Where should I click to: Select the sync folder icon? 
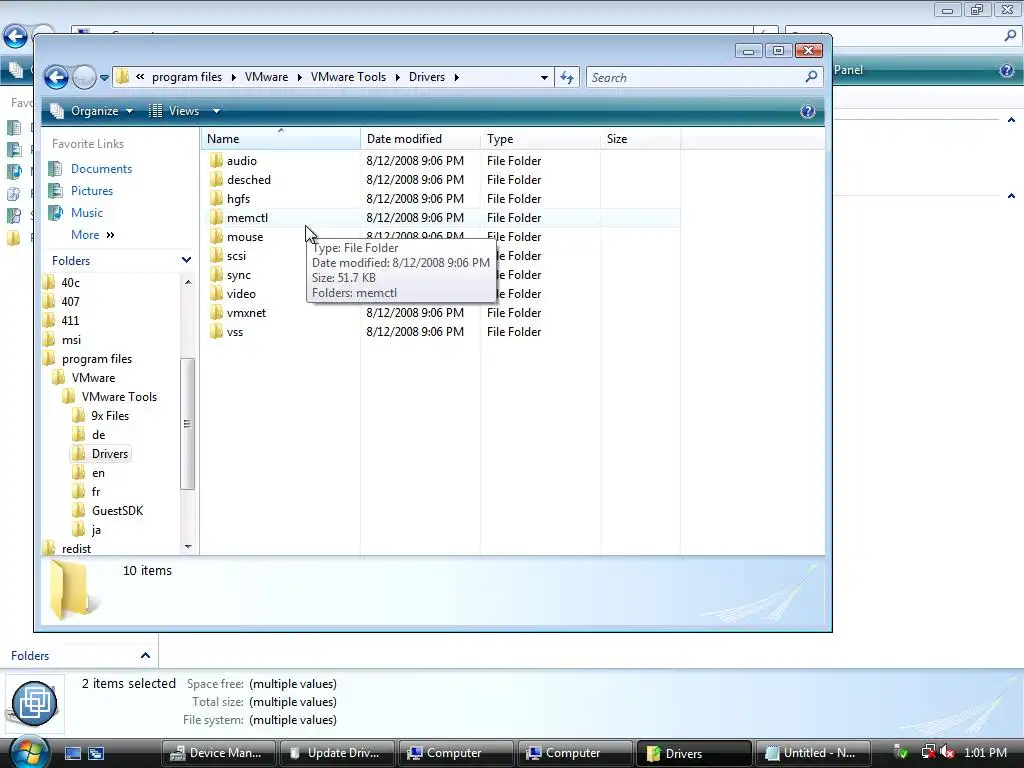[217, 275]
